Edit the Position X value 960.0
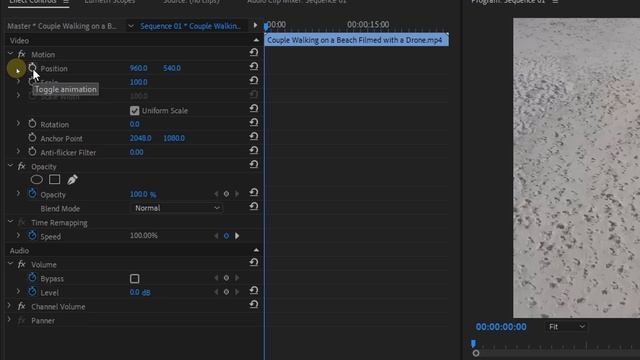The width and height of the screenshot is (640, 360). click(139, 68)
